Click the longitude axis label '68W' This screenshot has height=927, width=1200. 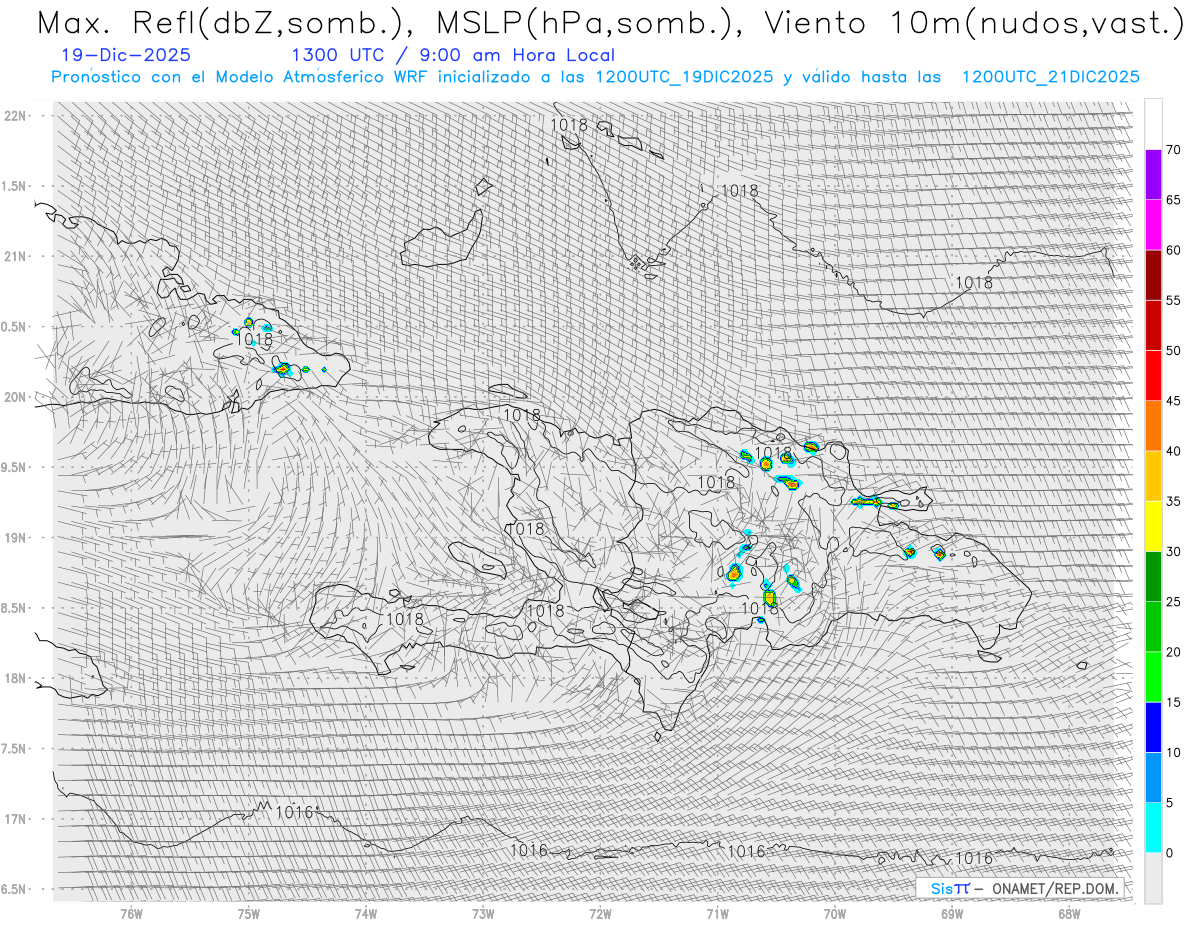coord(1069,913)
